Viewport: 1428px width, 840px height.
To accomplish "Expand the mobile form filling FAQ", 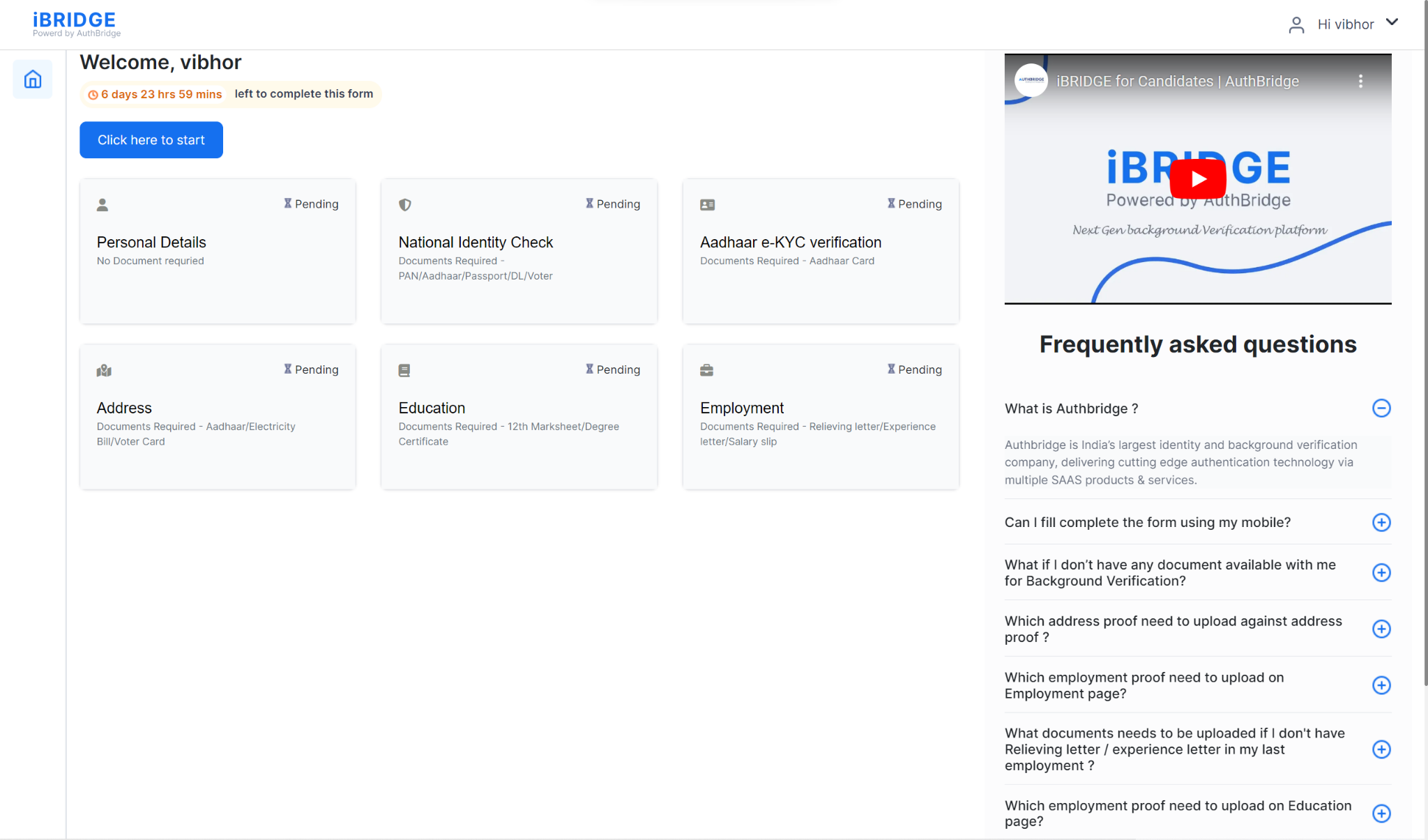I will 1381,522.
